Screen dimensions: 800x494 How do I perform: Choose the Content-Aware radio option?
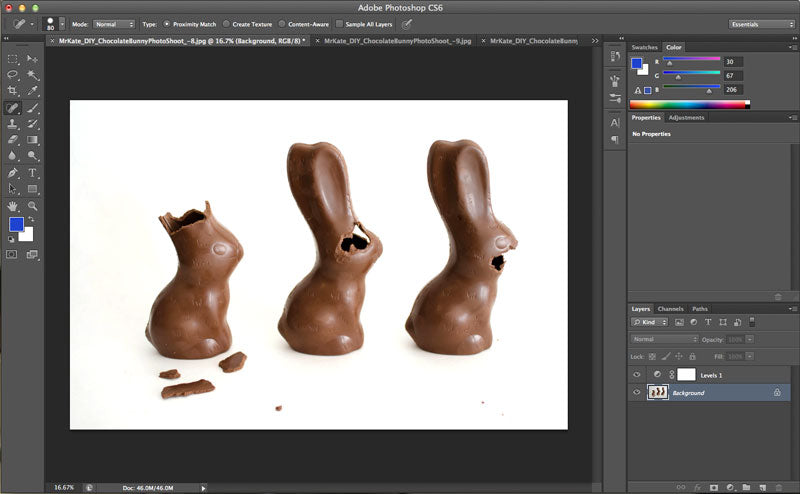pos(281,23)
